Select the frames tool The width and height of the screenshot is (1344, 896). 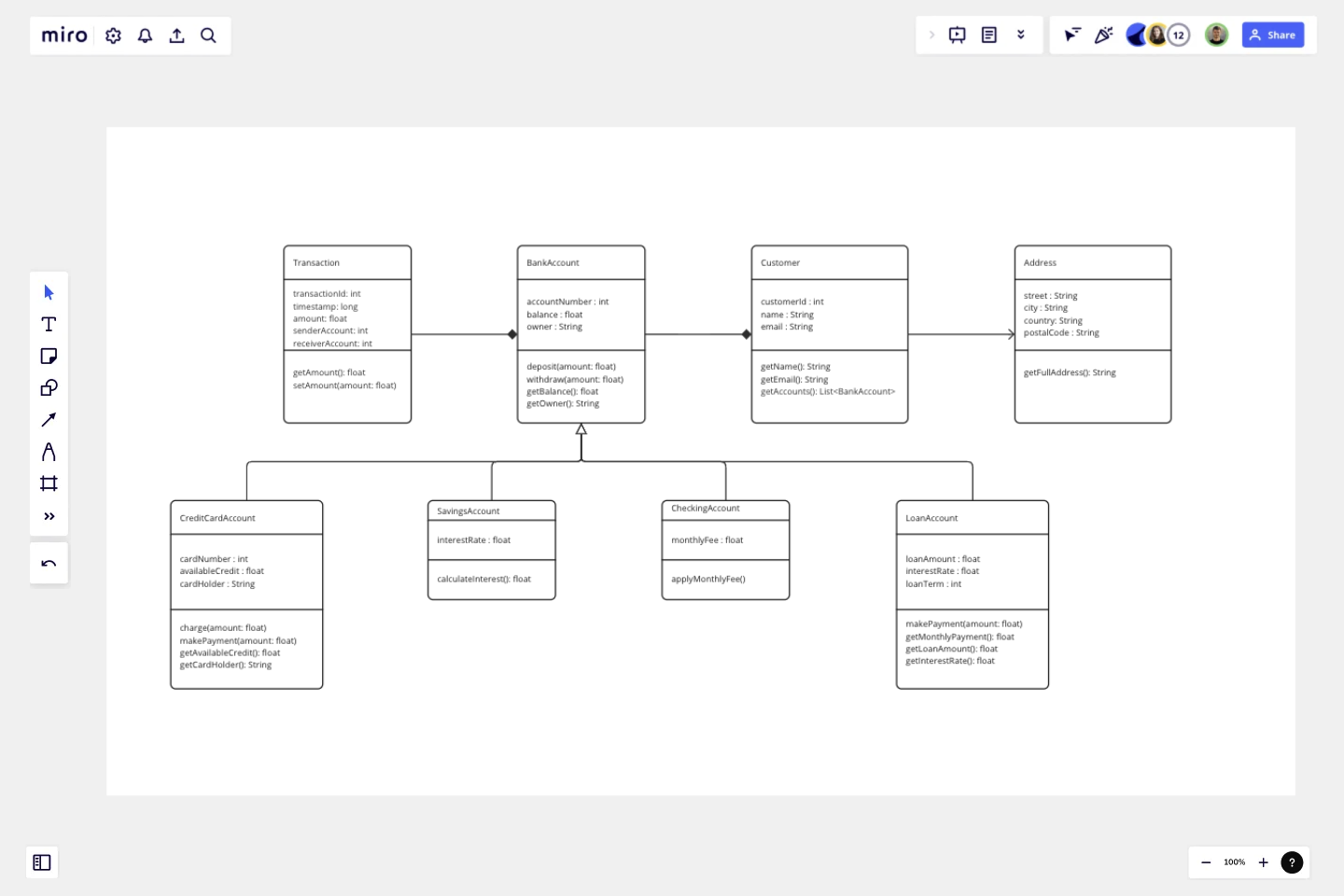click(49, 483)
